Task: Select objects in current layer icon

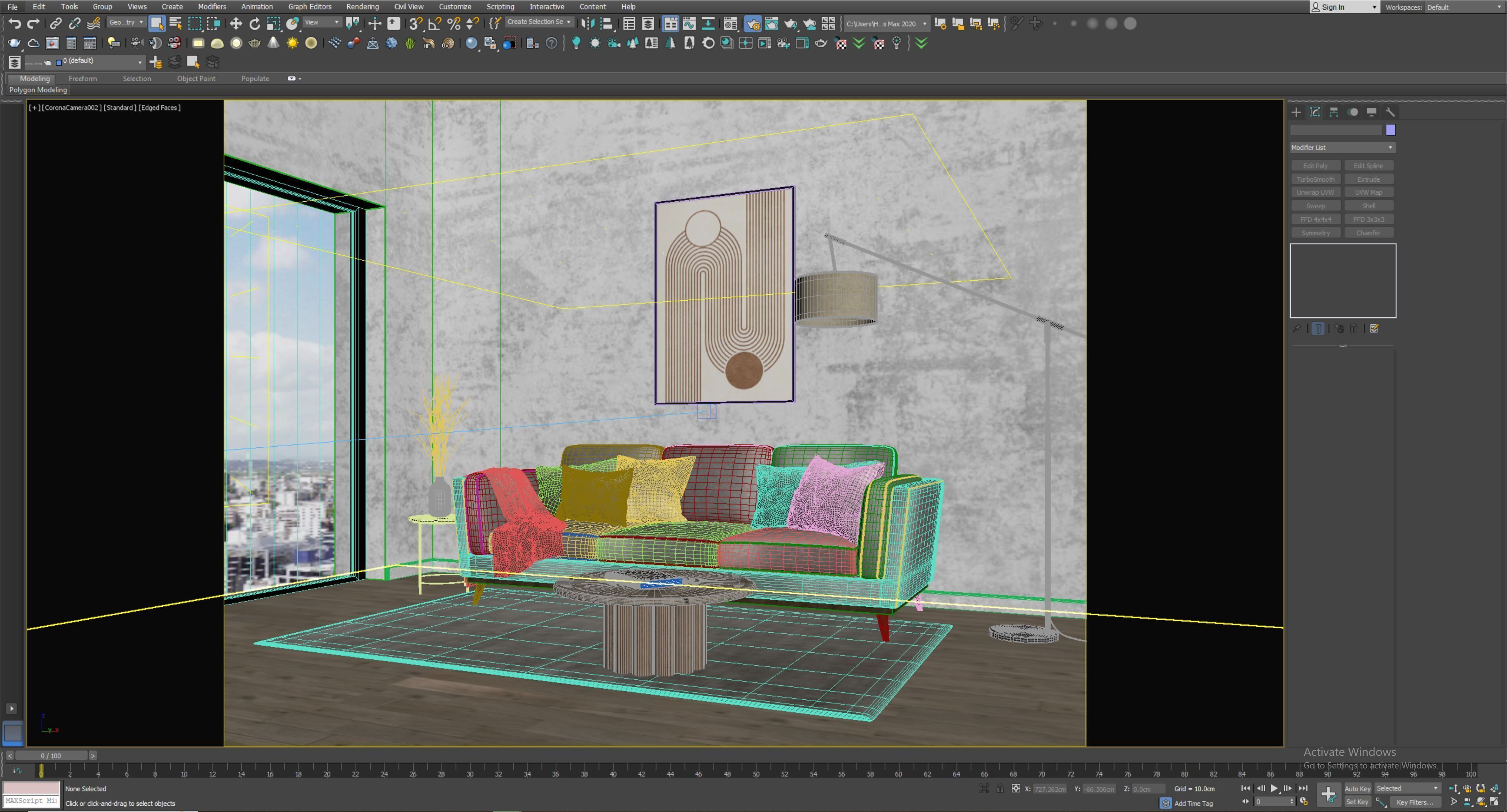Action: pos(193,62)
